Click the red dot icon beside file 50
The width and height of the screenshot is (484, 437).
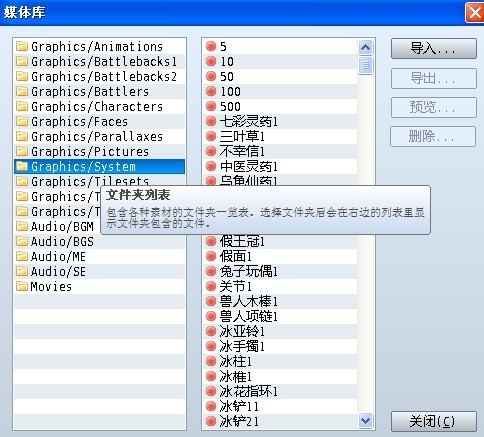(211, 76)
